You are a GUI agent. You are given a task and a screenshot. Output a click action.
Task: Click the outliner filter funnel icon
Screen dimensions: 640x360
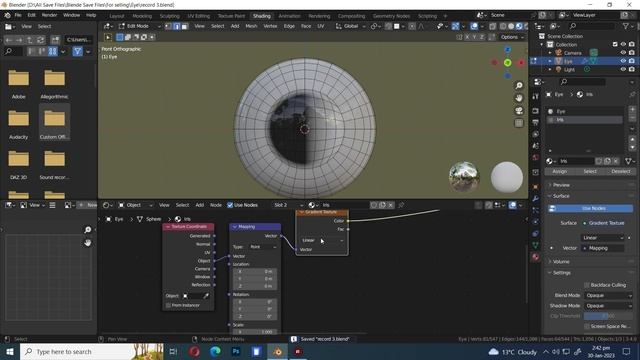click(x=626, y=26)
